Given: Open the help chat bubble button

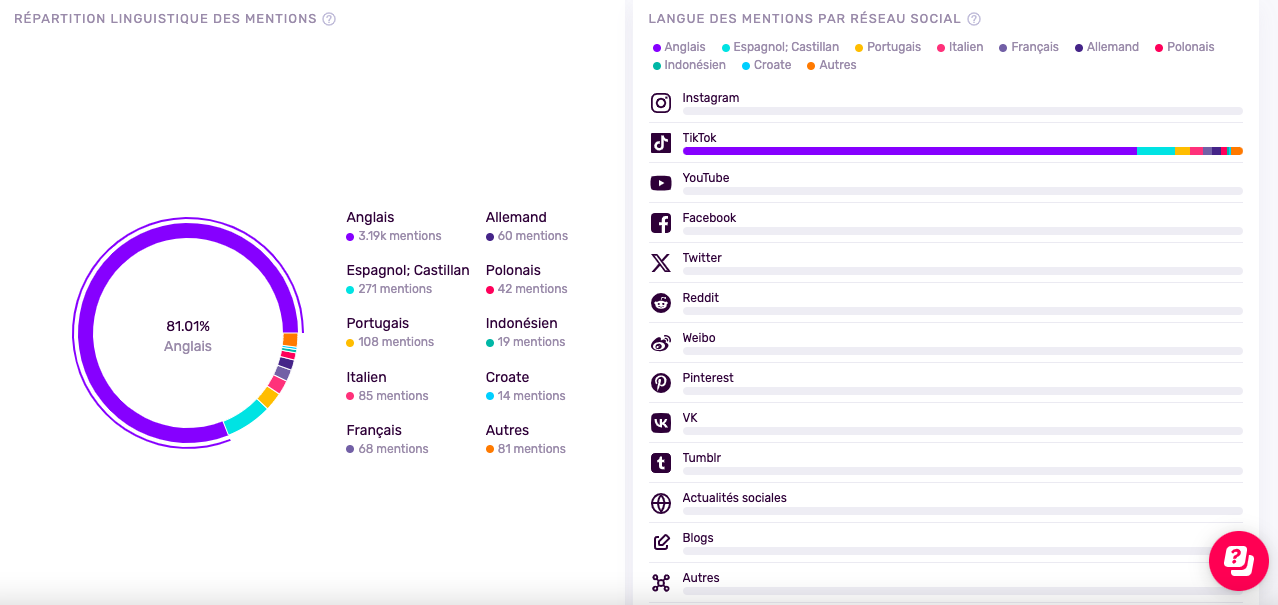Looking at the screenshot, I should 1239,560.
